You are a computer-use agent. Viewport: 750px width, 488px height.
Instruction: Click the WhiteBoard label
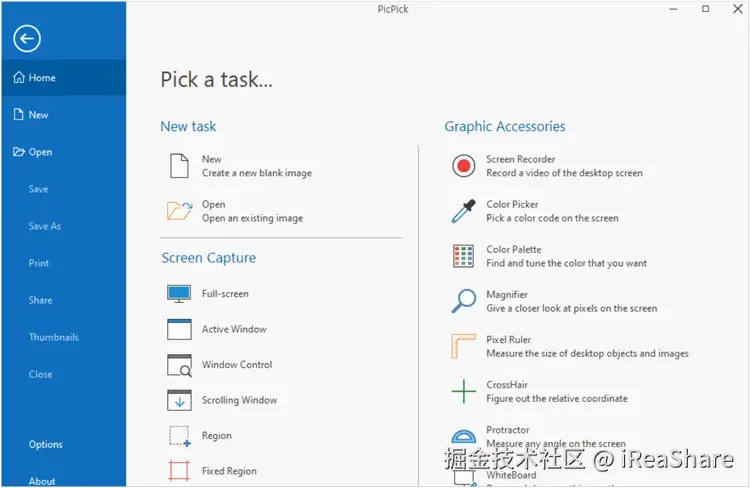[511, 475]
